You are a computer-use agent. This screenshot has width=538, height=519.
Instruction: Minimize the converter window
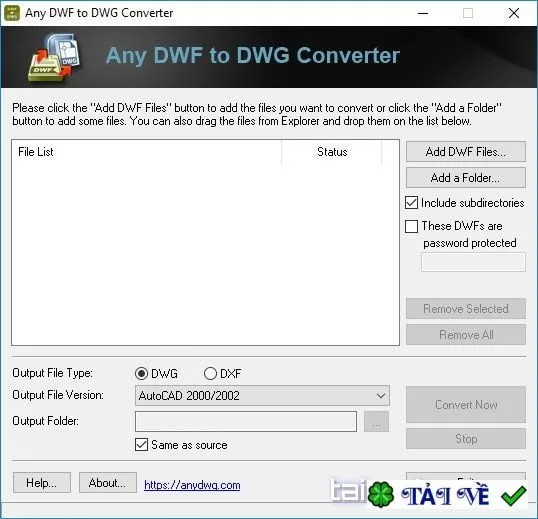point(423,13)
